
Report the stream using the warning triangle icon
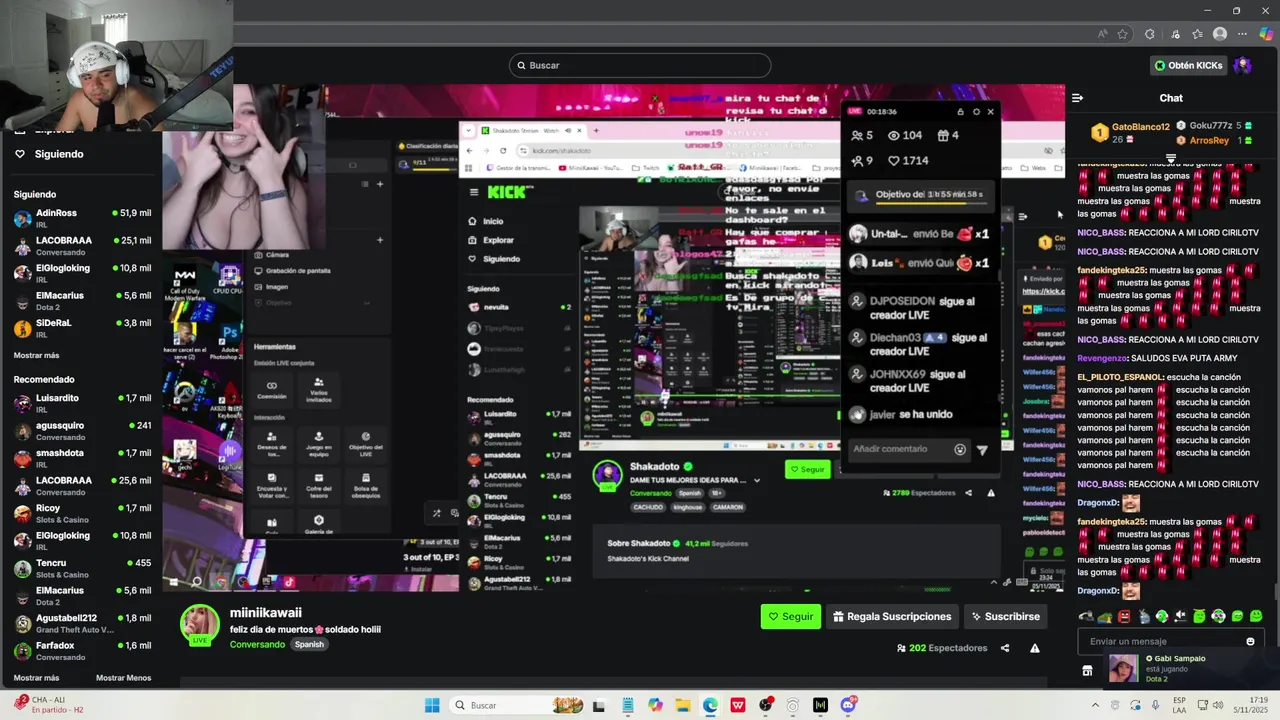point(1035,648)
